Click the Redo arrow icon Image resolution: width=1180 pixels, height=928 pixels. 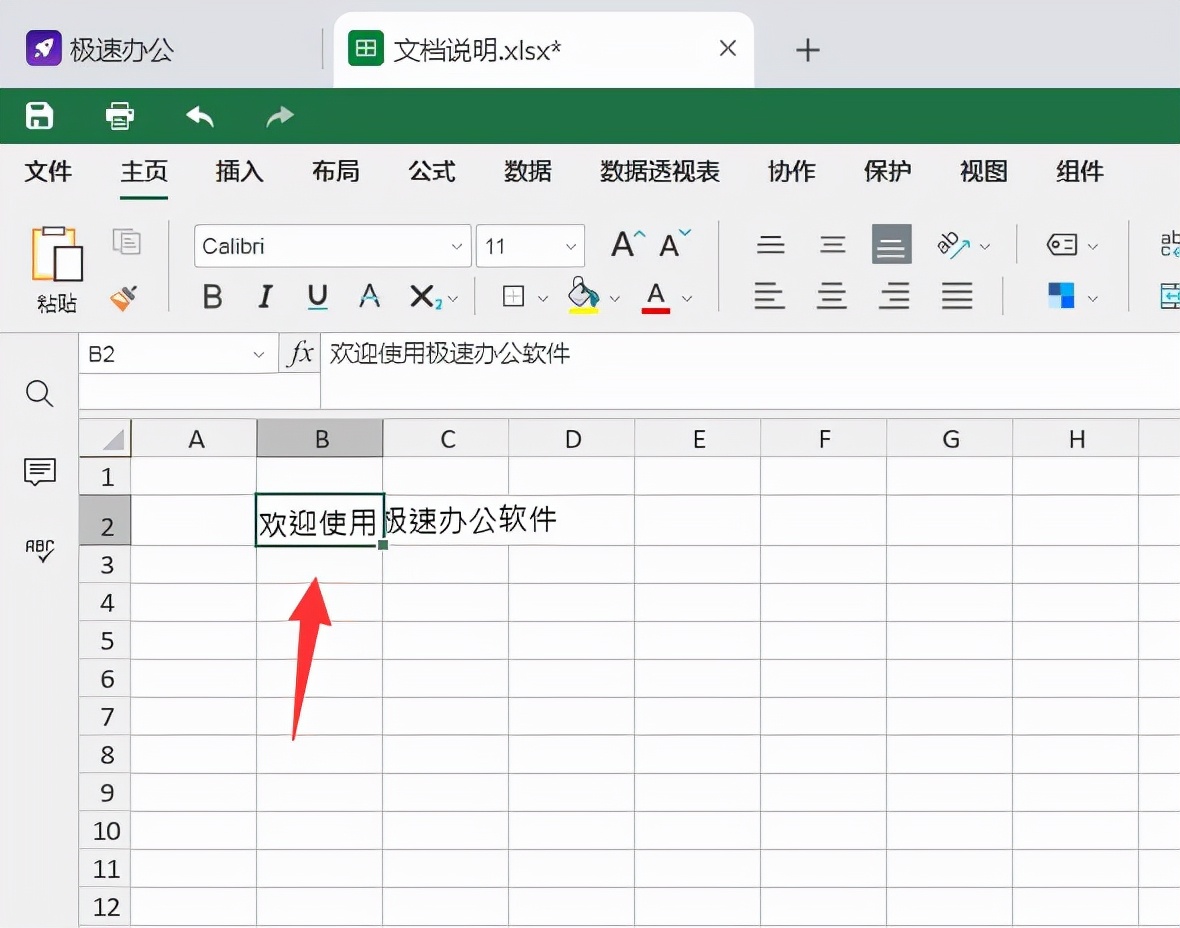[280, 116]
